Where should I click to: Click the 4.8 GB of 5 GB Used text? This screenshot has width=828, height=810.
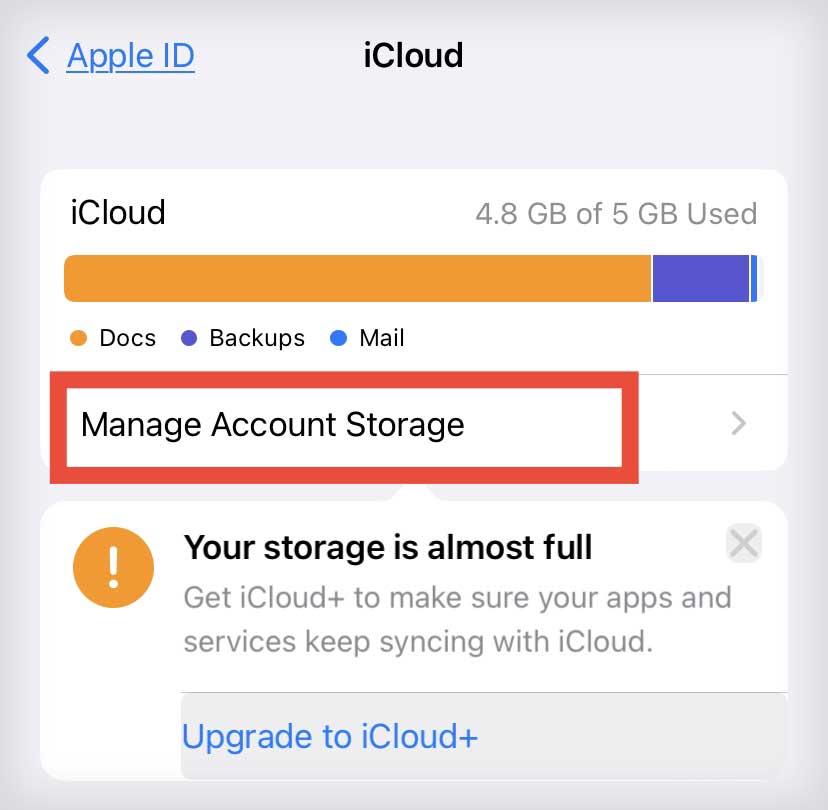point(615,213)
